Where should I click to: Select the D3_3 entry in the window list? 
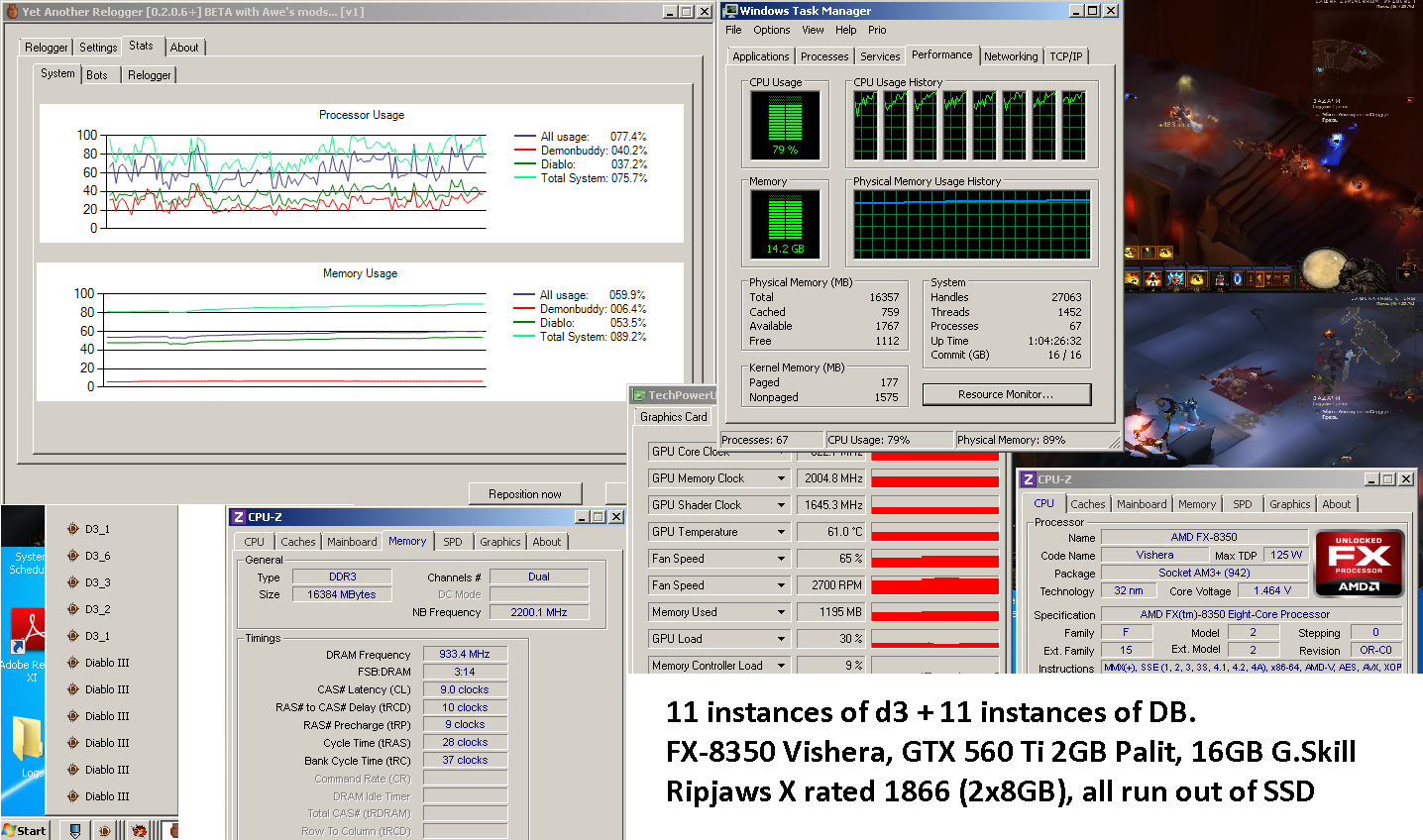[97, 582]
